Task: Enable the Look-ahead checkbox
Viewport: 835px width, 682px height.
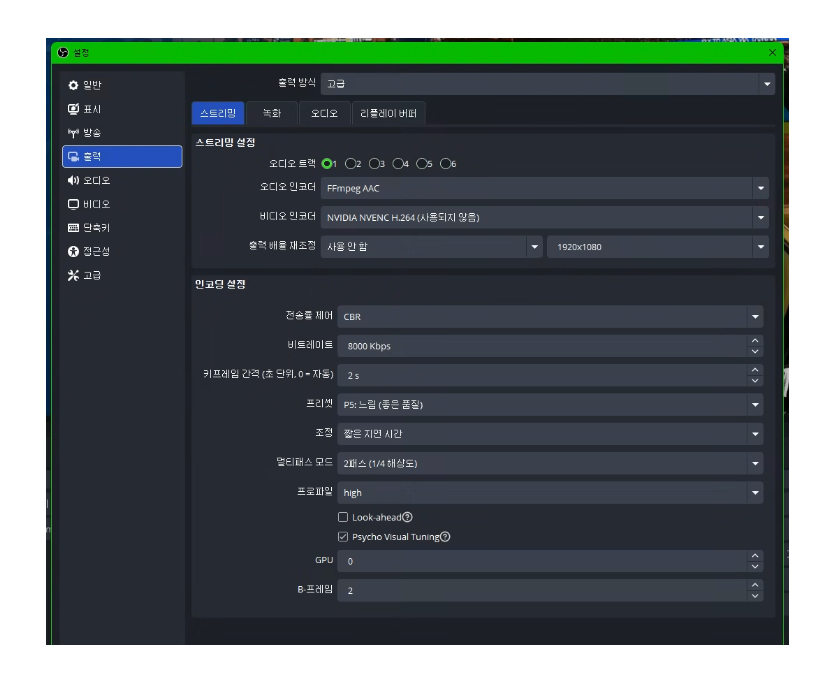Action: (343, 517)
